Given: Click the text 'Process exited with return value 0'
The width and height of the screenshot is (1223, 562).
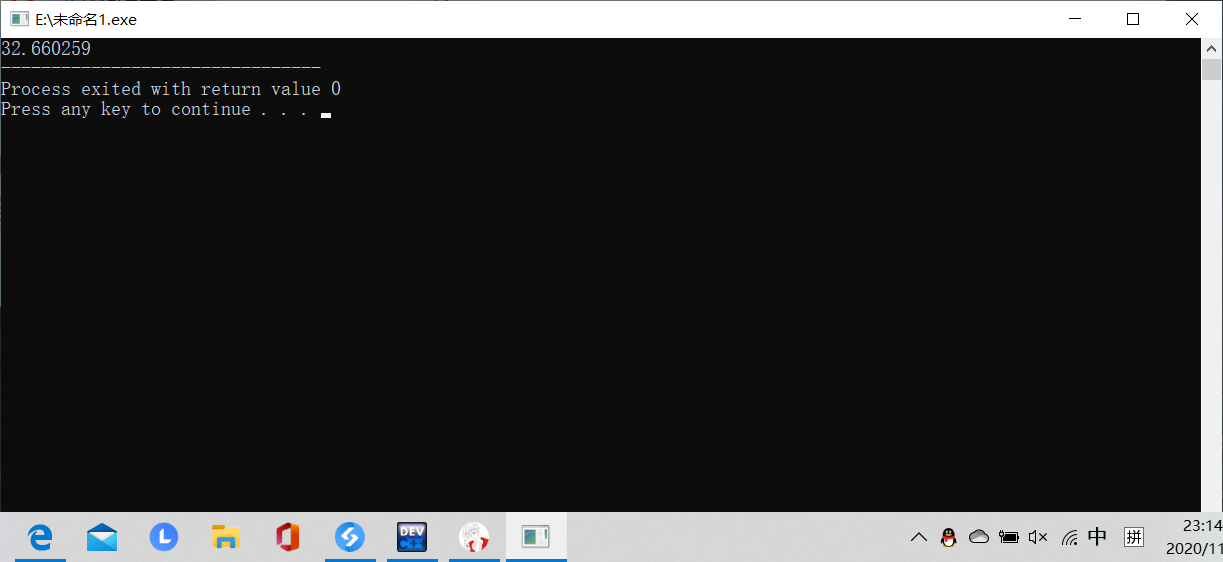Looking at the screenshot, I should pos(171,89).
